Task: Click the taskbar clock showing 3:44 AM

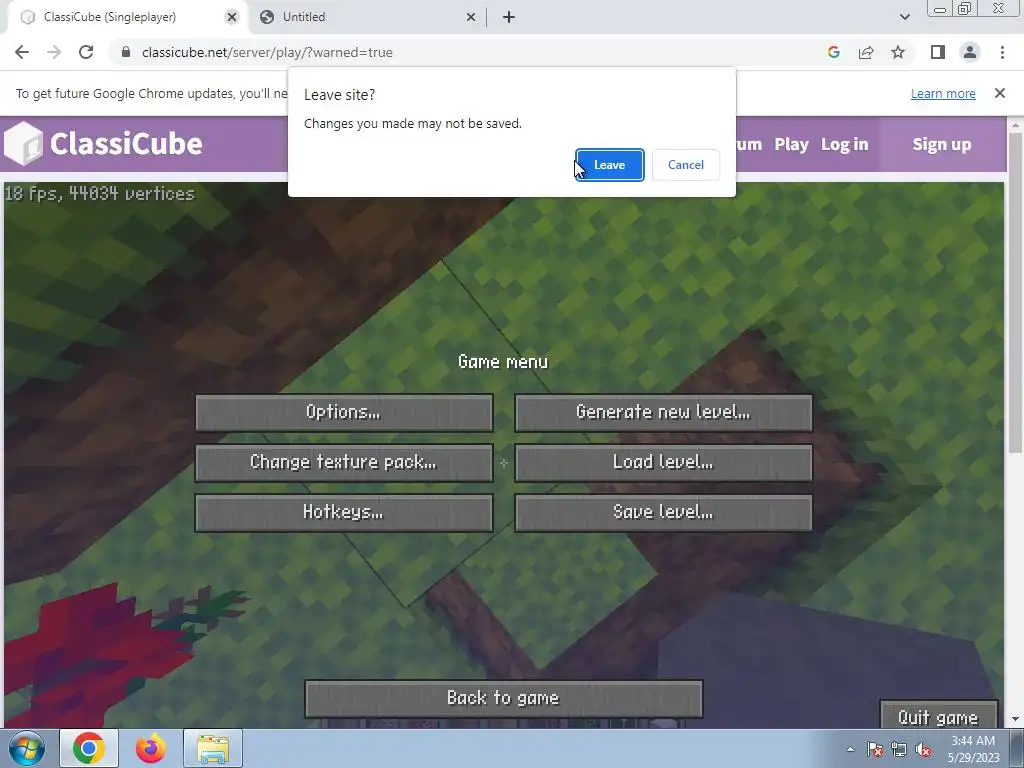Action: click(973, 748)
